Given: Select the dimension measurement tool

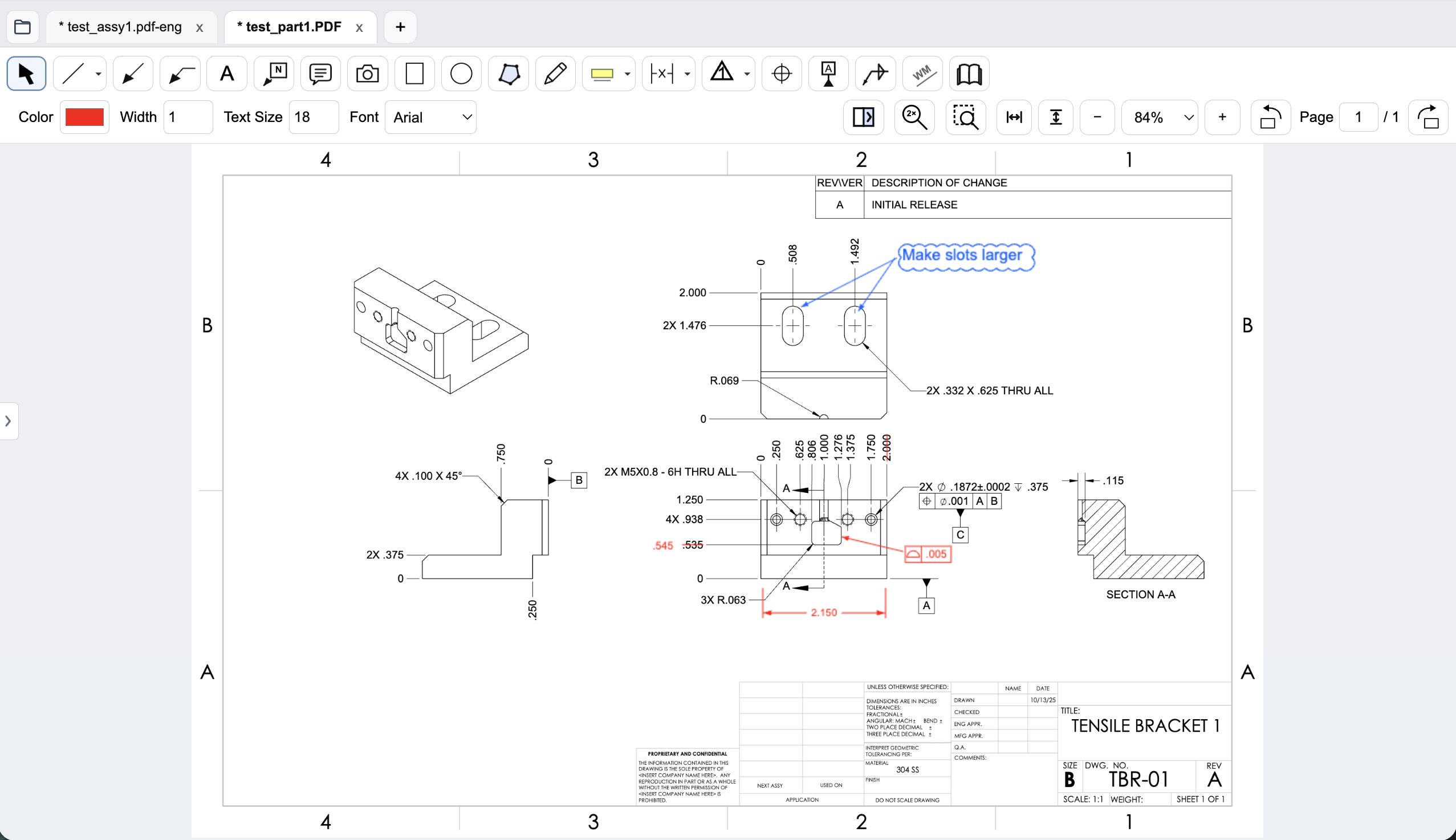Looking at the screenshot, I should coord(662,74).
